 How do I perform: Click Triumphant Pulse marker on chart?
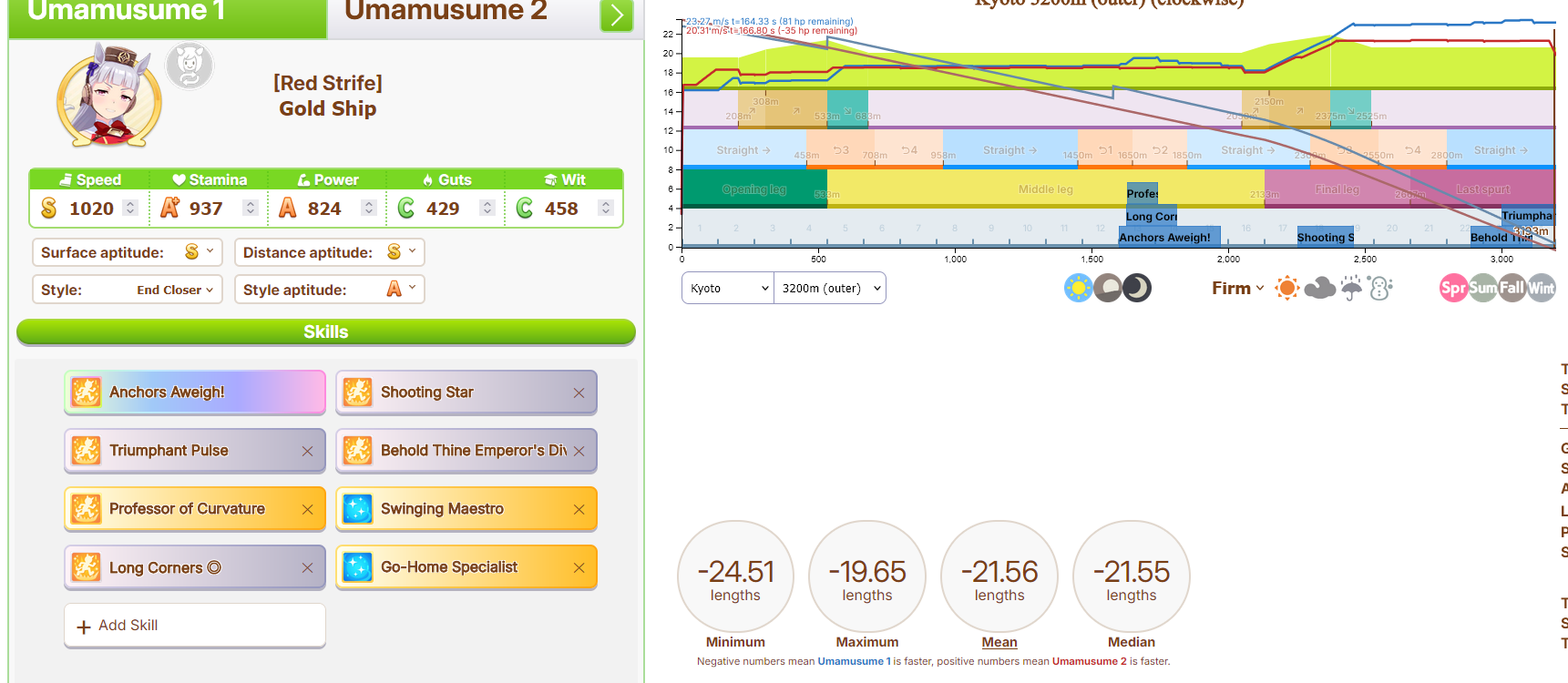point(1527,216)
